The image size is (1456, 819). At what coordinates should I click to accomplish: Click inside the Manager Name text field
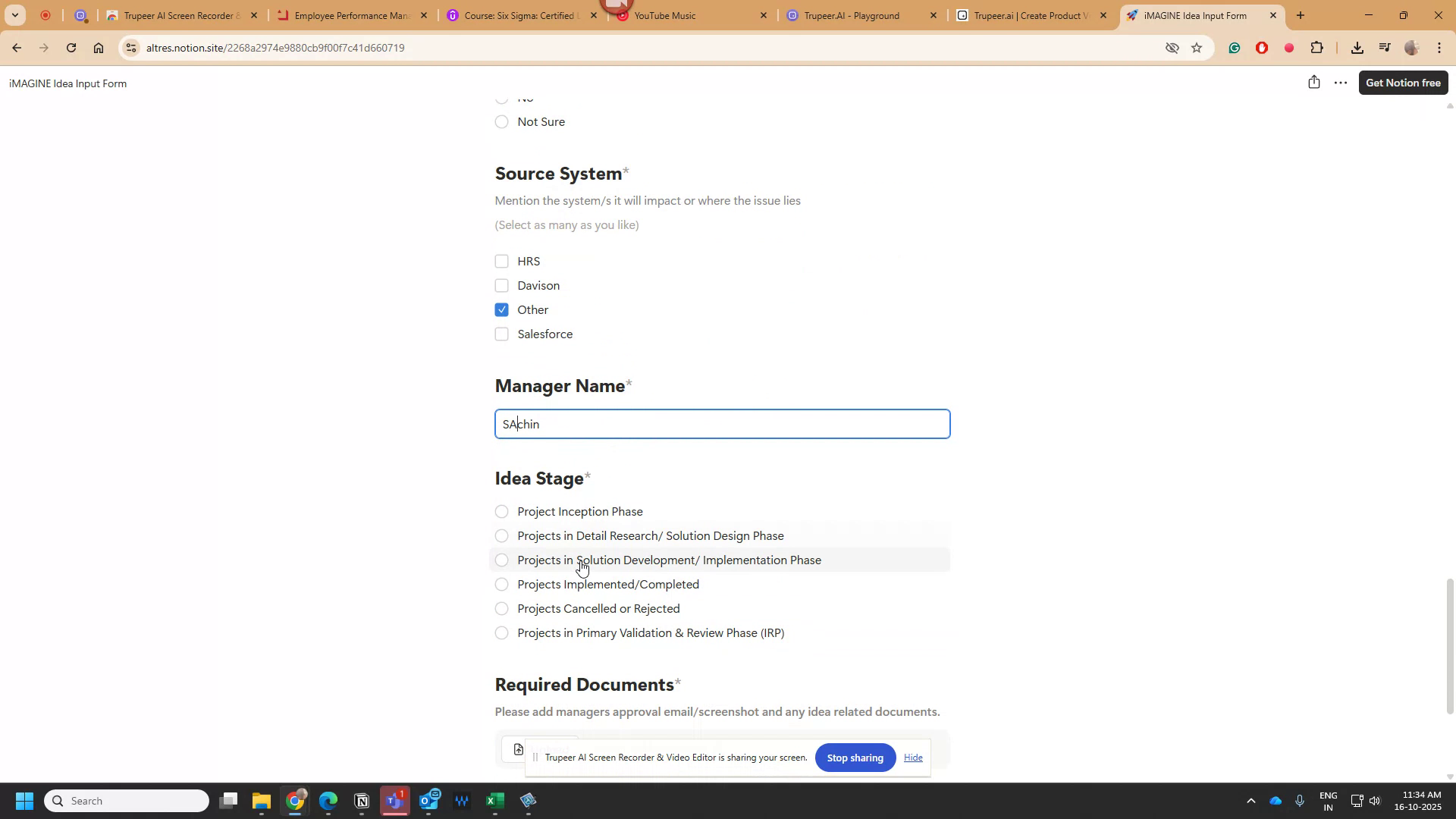point(721,424)
